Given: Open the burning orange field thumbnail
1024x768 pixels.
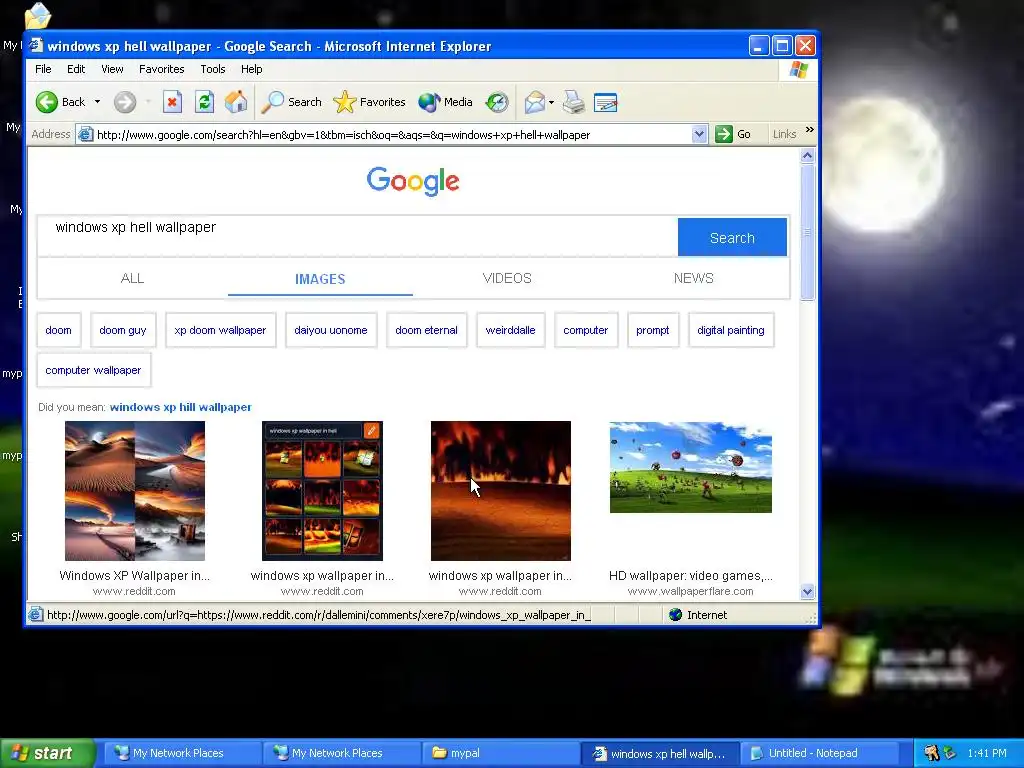Looking at the screenshot, I should point(501,490).
